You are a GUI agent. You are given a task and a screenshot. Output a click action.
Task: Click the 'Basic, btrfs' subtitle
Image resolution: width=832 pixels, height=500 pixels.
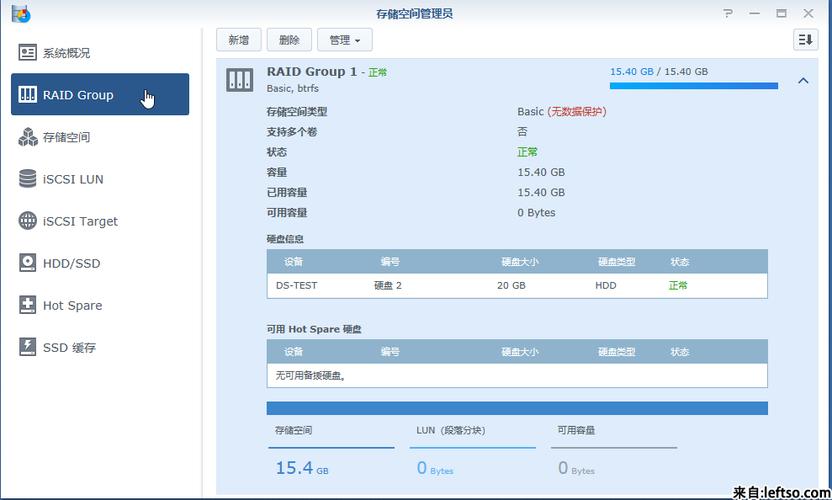[292, 88]
